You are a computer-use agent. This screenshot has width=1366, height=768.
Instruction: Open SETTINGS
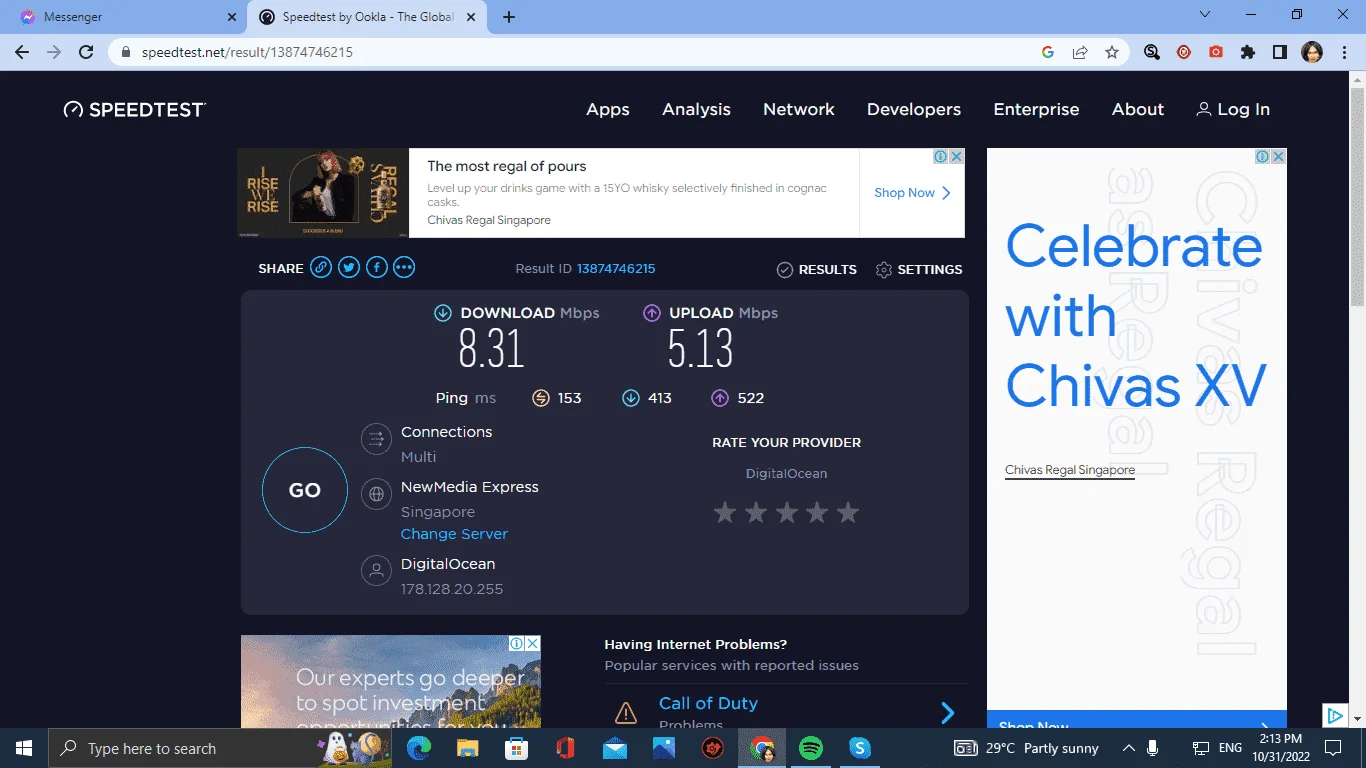[919, 269]
